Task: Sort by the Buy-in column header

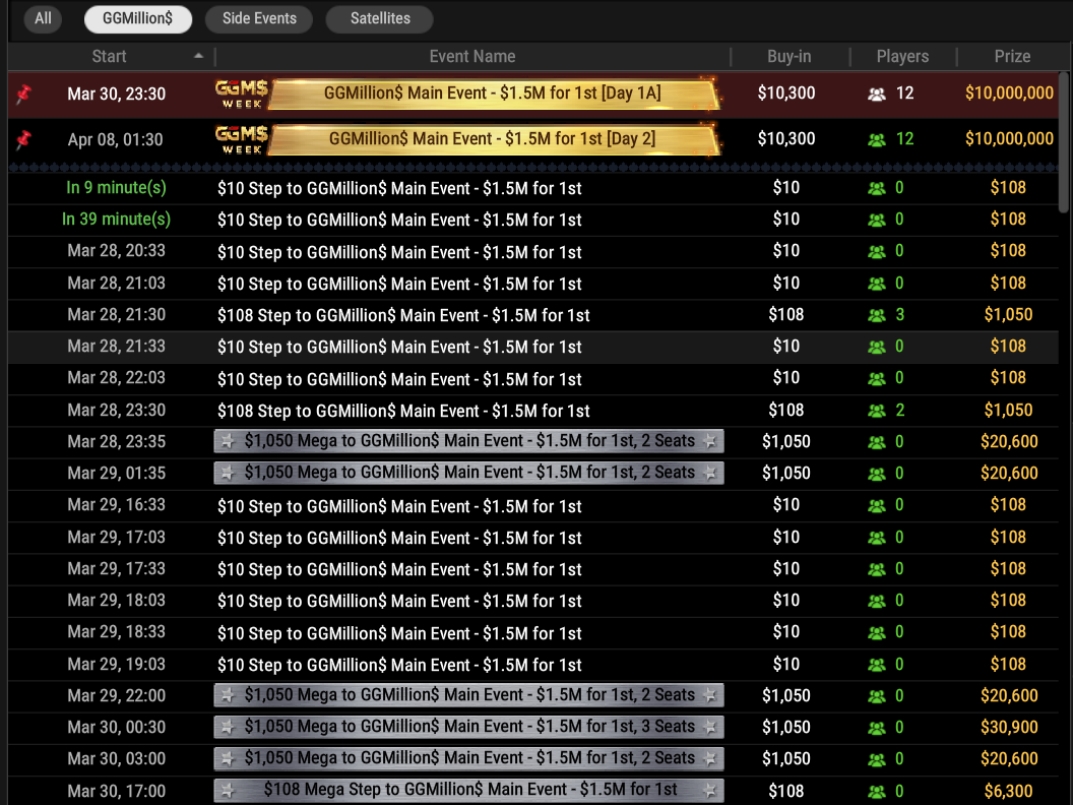Action: tap(789, 56)
